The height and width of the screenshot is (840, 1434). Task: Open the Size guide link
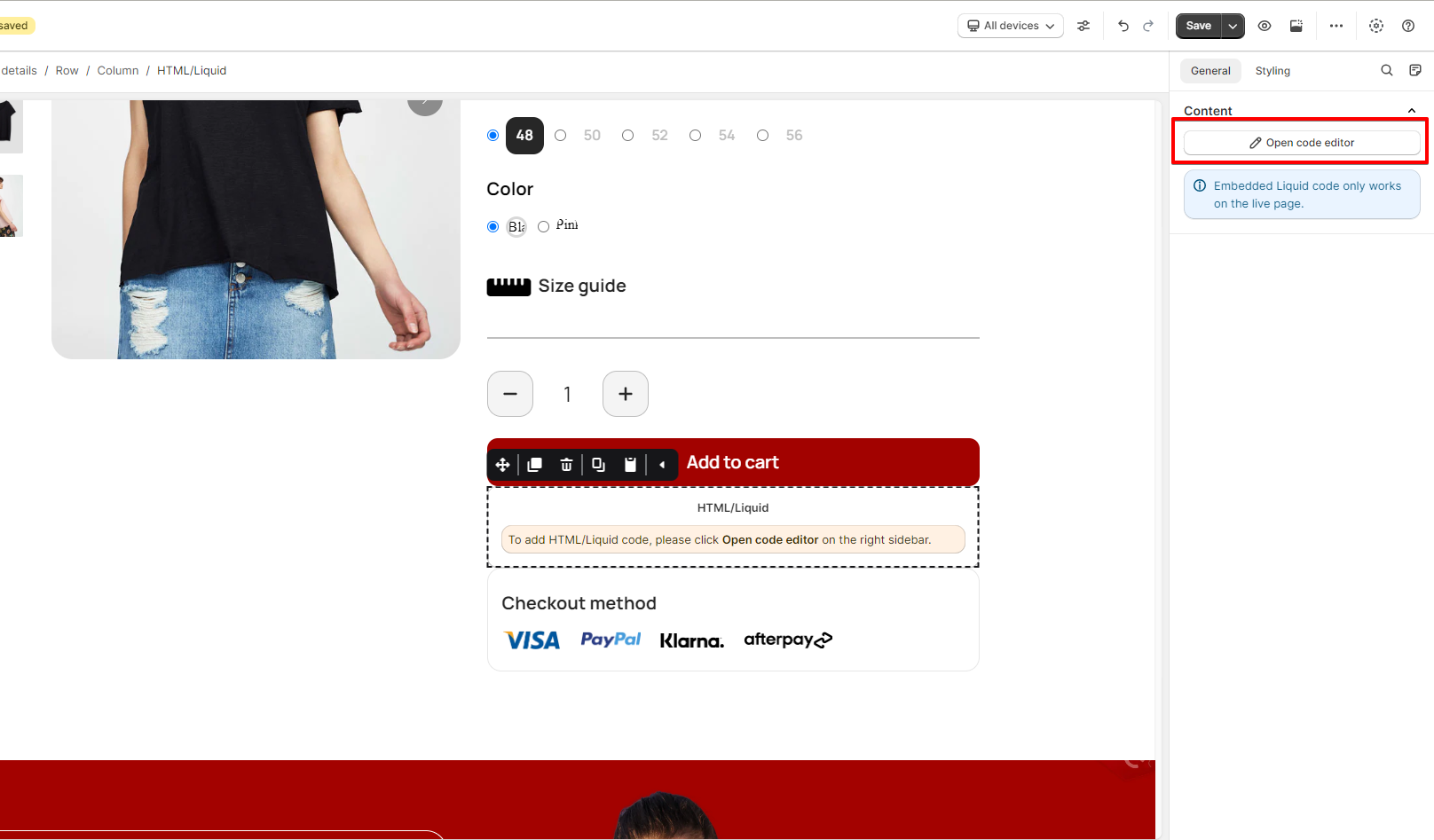pyautogui.click(x=582, y=287)
